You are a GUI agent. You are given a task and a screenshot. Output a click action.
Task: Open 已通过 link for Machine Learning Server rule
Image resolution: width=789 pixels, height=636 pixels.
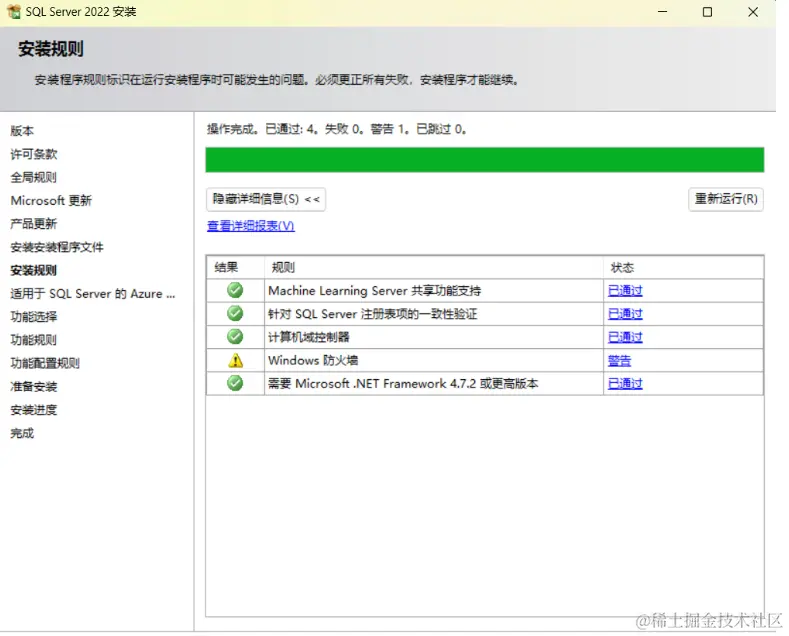tap(625, 291)
